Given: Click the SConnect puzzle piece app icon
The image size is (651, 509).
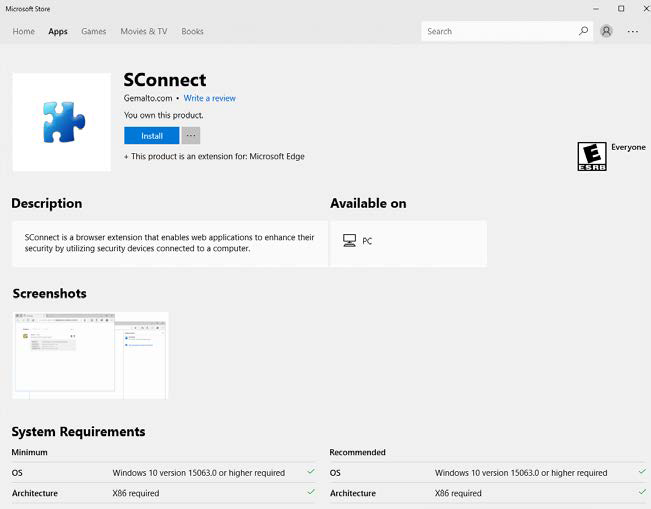Looking at the screenshot, I should (x=62, y=122).
